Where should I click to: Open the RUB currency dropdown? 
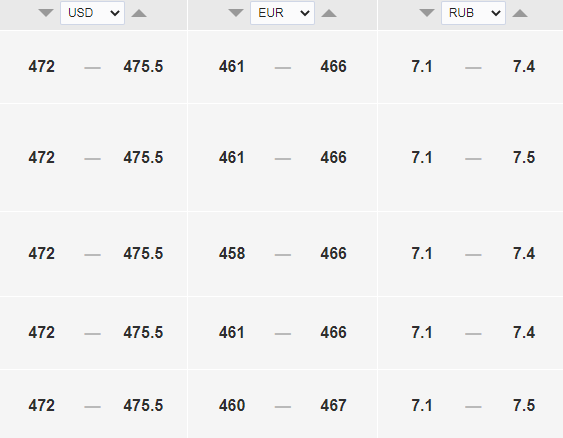[x=473, y=13]
